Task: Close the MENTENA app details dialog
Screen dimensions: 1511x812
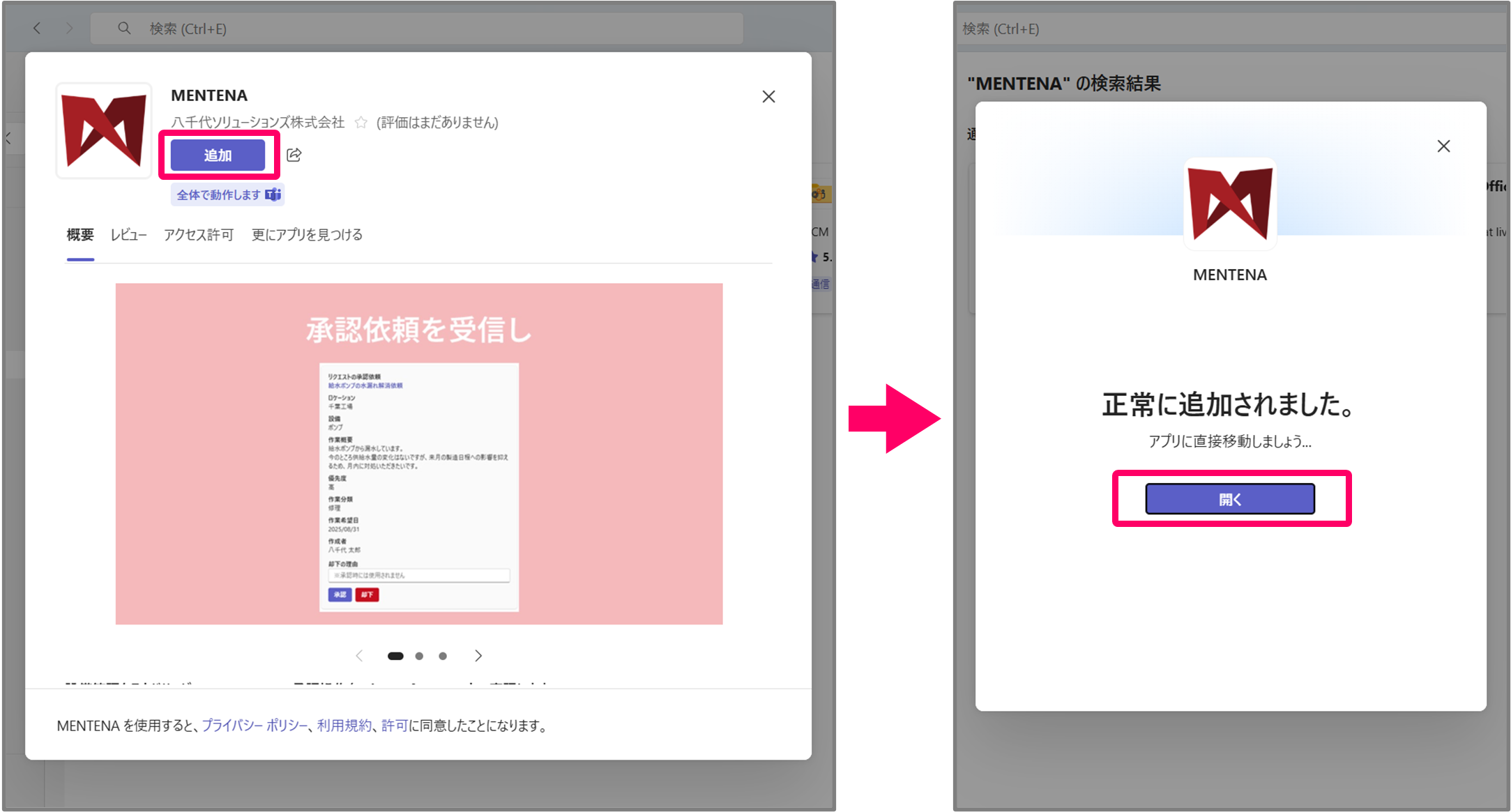Action: (768, 97)
